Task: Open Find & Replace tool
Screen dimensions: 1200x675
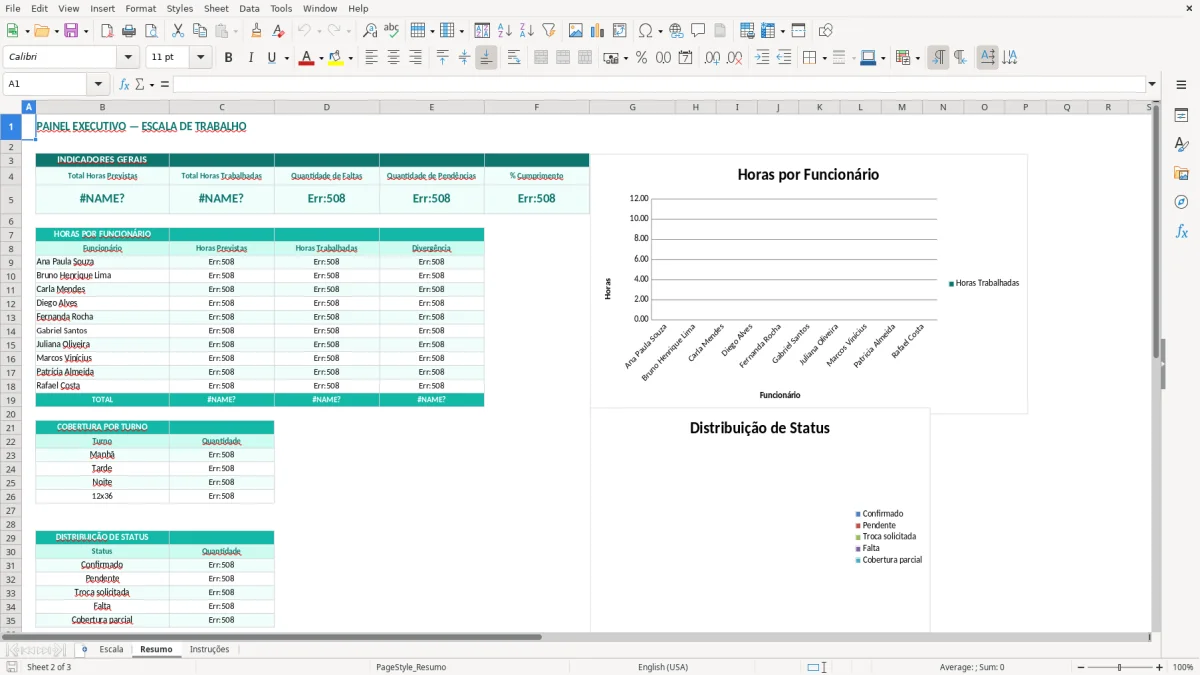Action: (x=370, y=31)
